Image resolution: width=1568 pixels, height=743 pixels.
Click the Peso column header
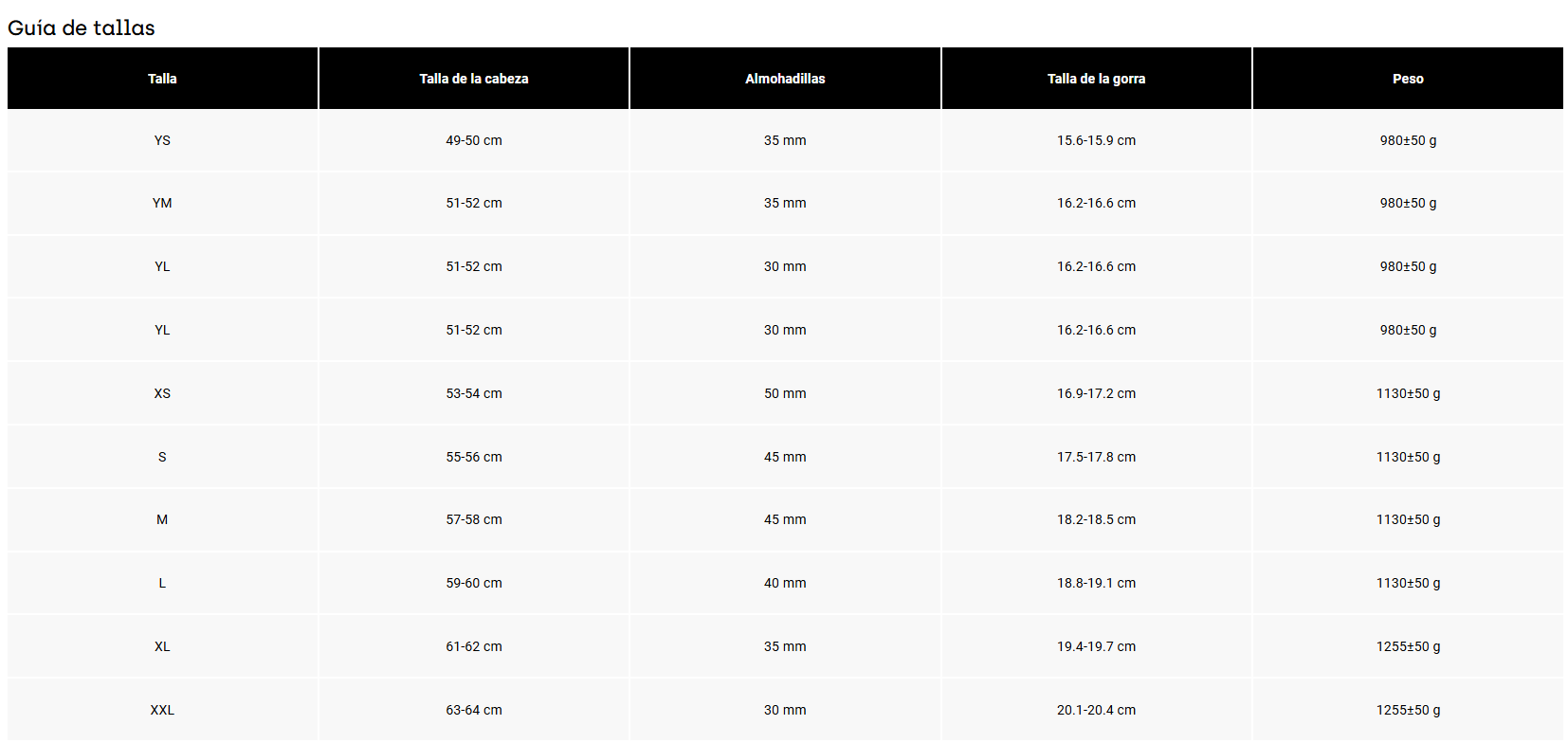coord(1408,79)
